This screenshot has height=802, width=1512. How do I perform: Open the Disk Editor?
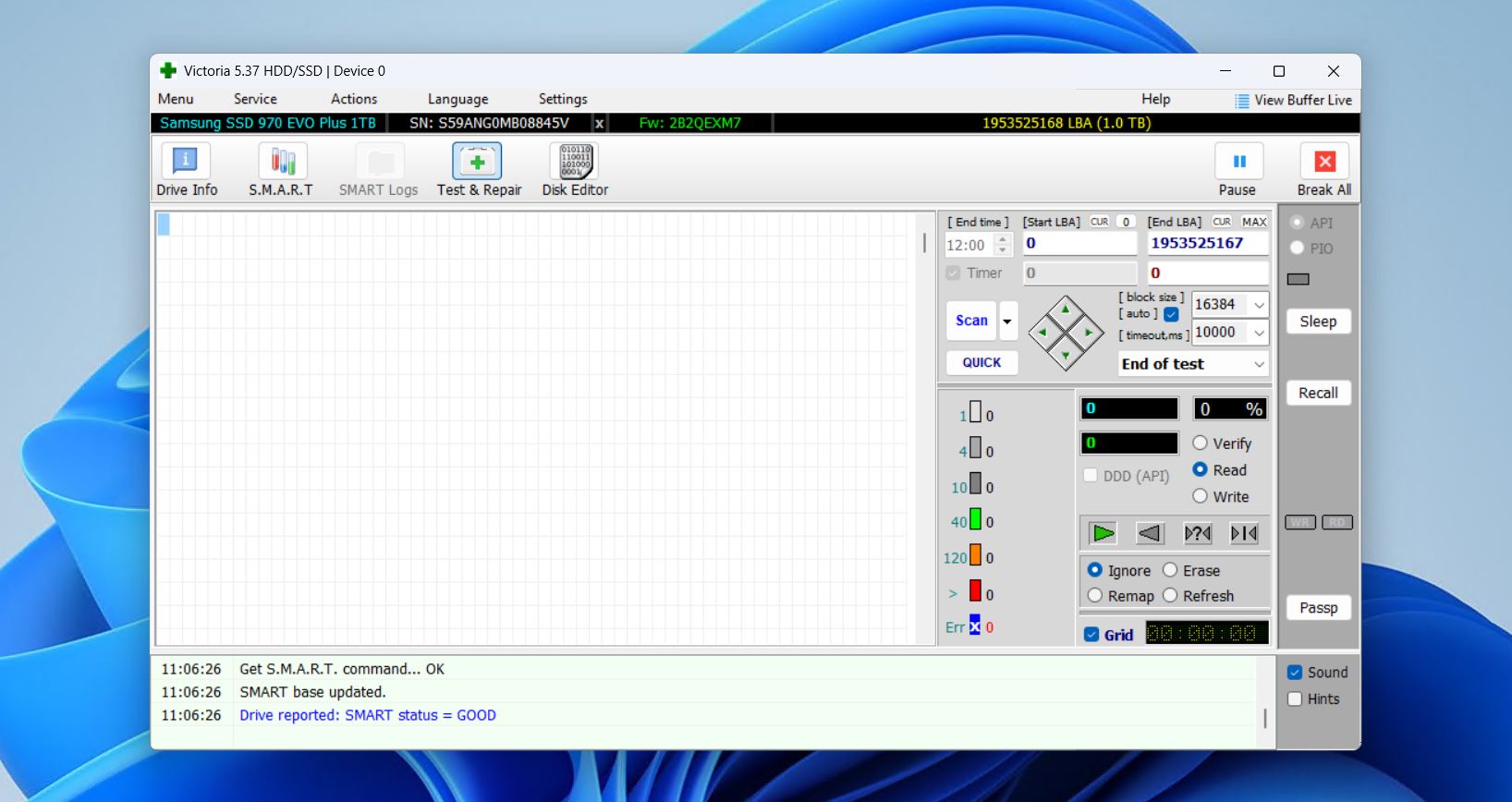point(575,170)
